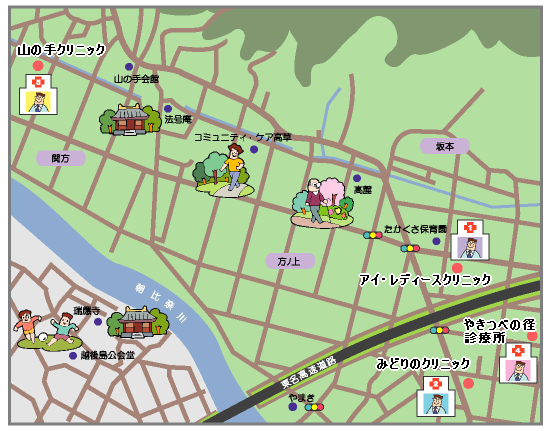Open the みどりのクリニック clinic building icon
This screenshot has width=549, height=431.
pyautogui.click(x=436, y=397)
